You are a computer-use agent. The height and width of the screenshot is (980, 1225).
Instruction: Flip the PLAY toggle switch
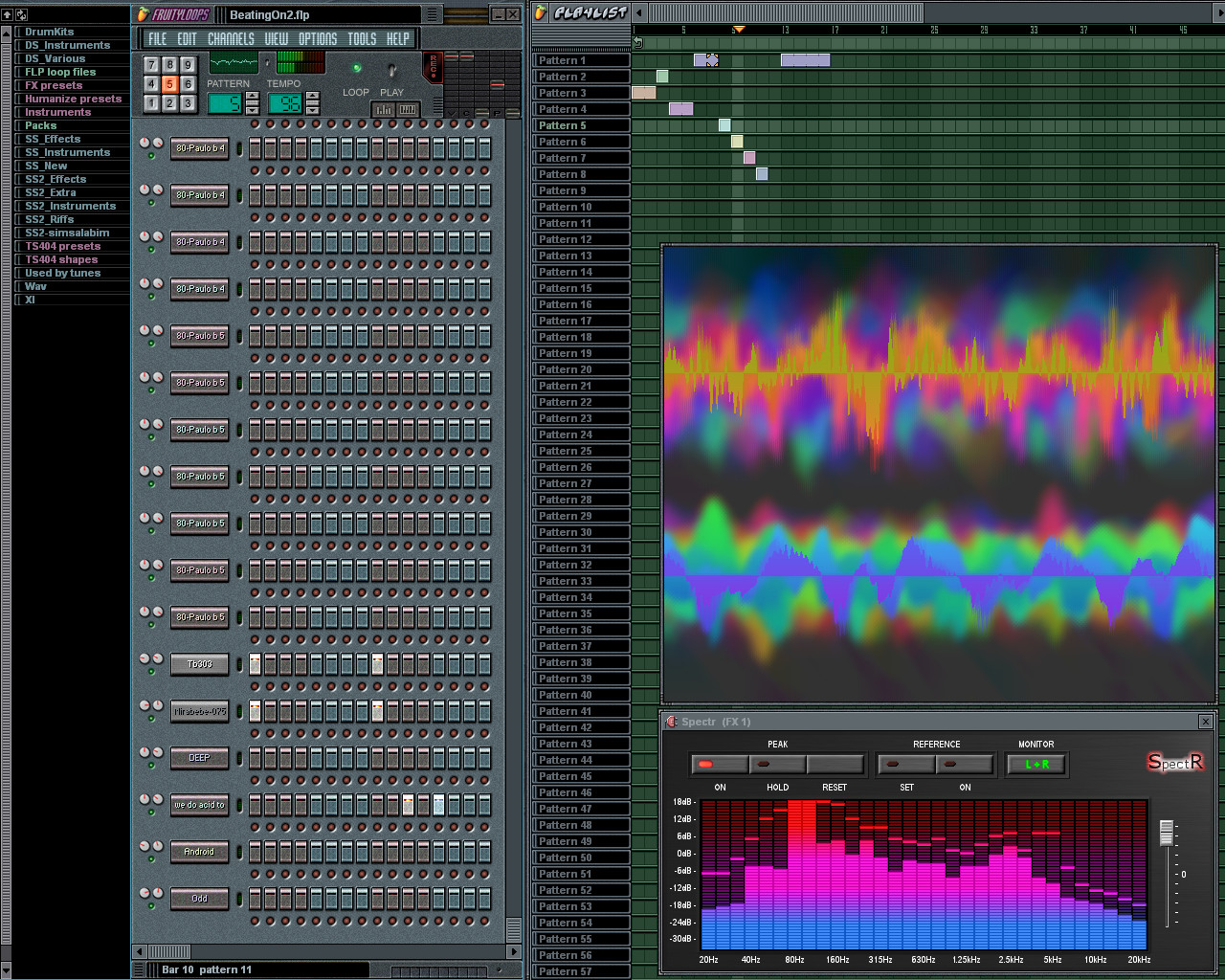click(391, 70)
